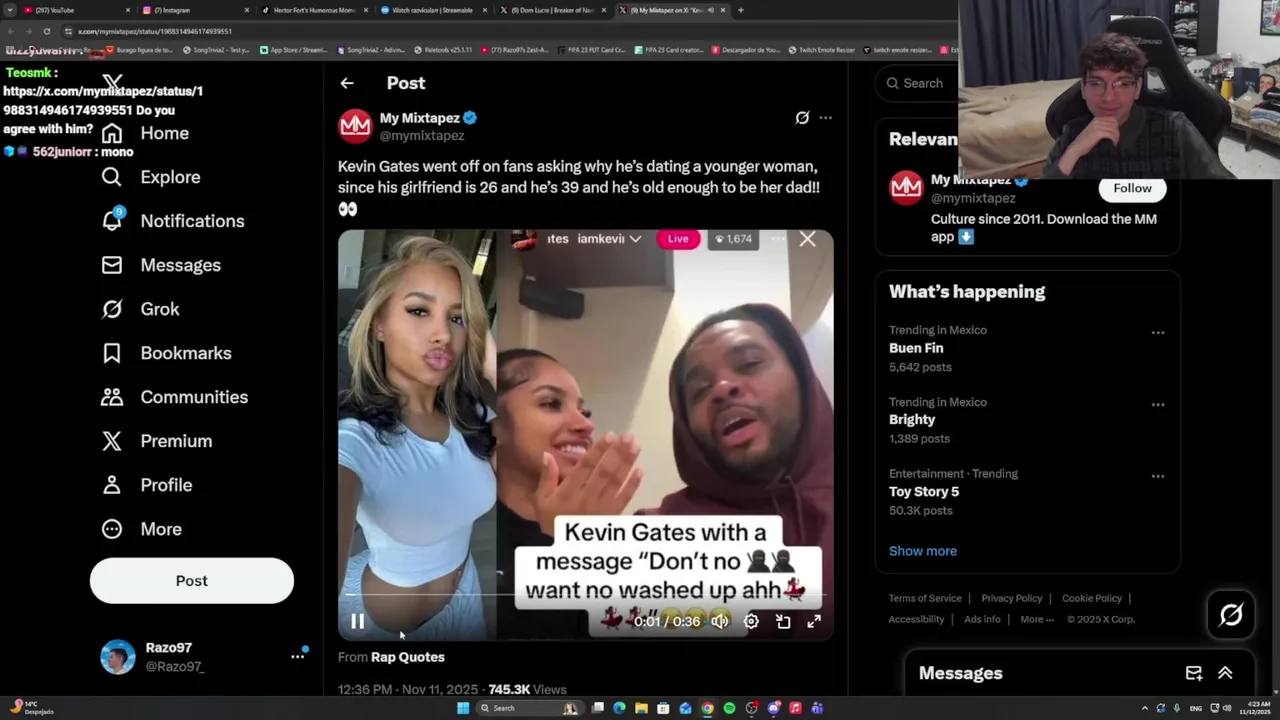Open the Buen Fin trend

pos(916,348)
